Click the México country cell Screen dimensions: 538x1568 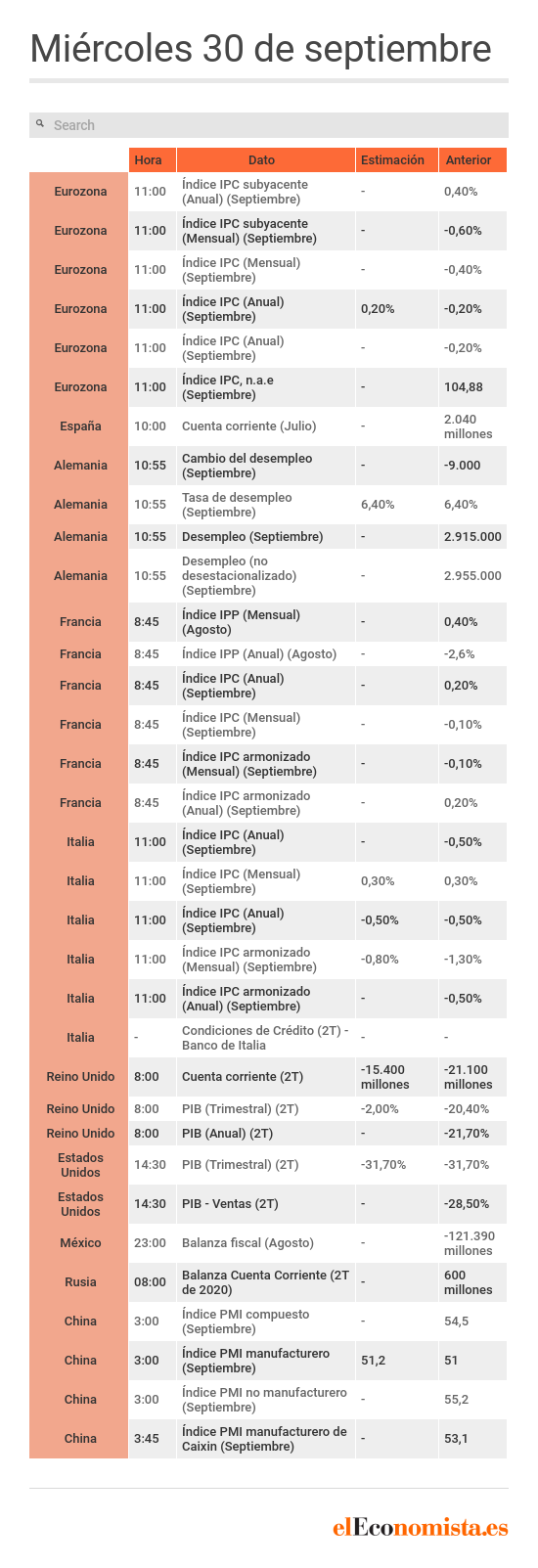[x=79, y=1243]
